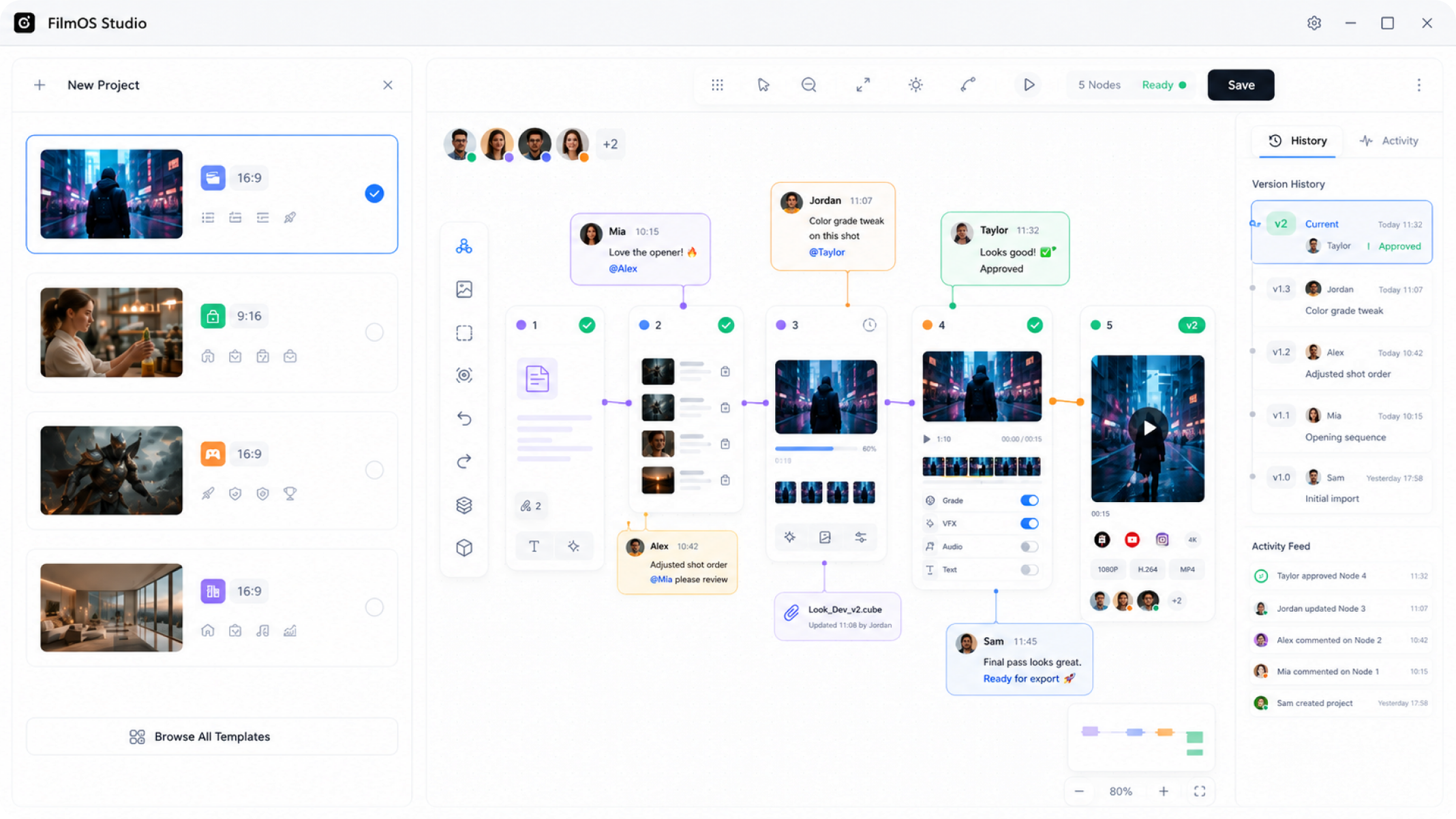This screenshot has width=1456, height=819.
Task: Expand the +2 collaborators avatar list
Action: [x=610, y=144]
